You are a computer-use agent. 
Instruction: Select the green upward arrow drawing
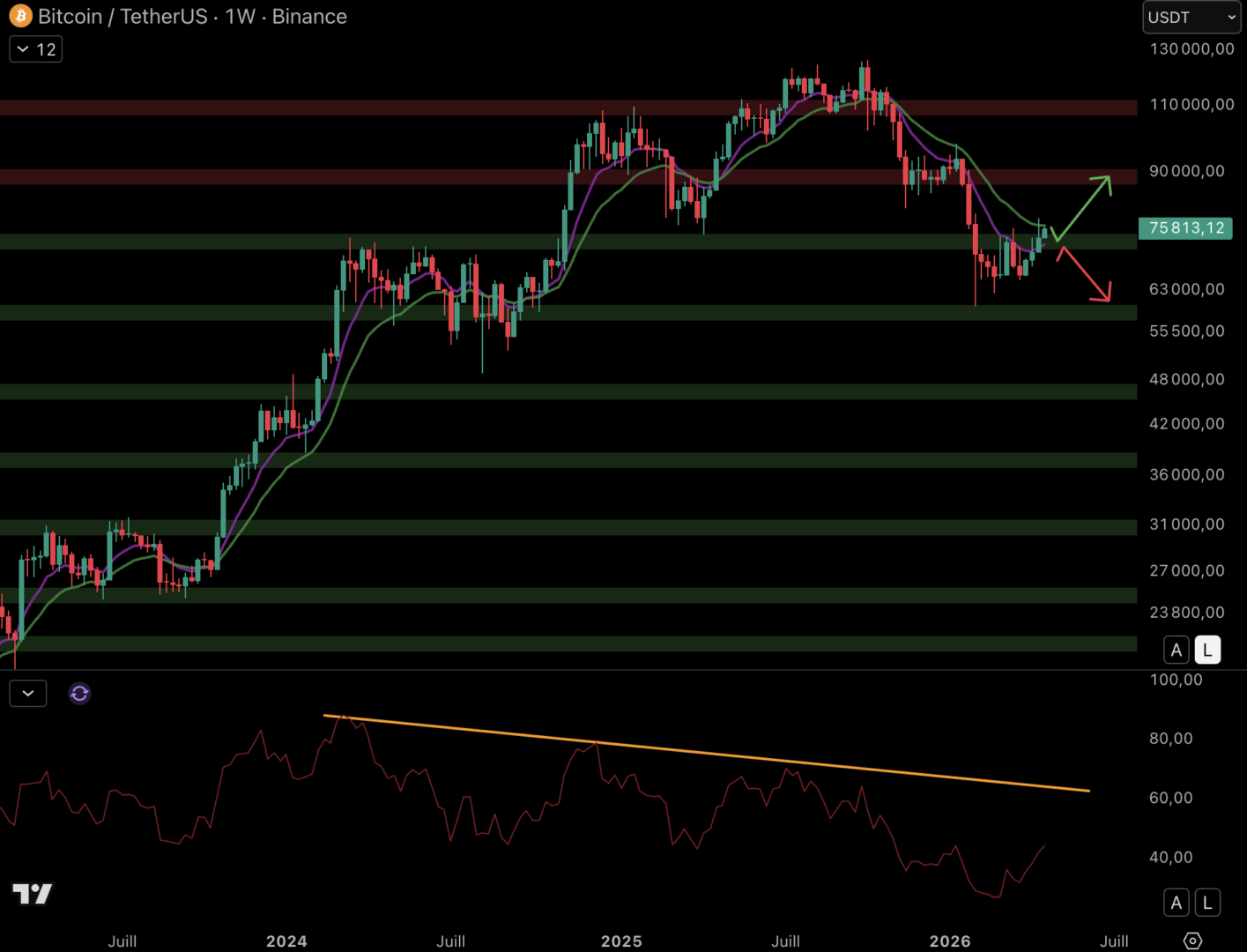point(1082,207)
